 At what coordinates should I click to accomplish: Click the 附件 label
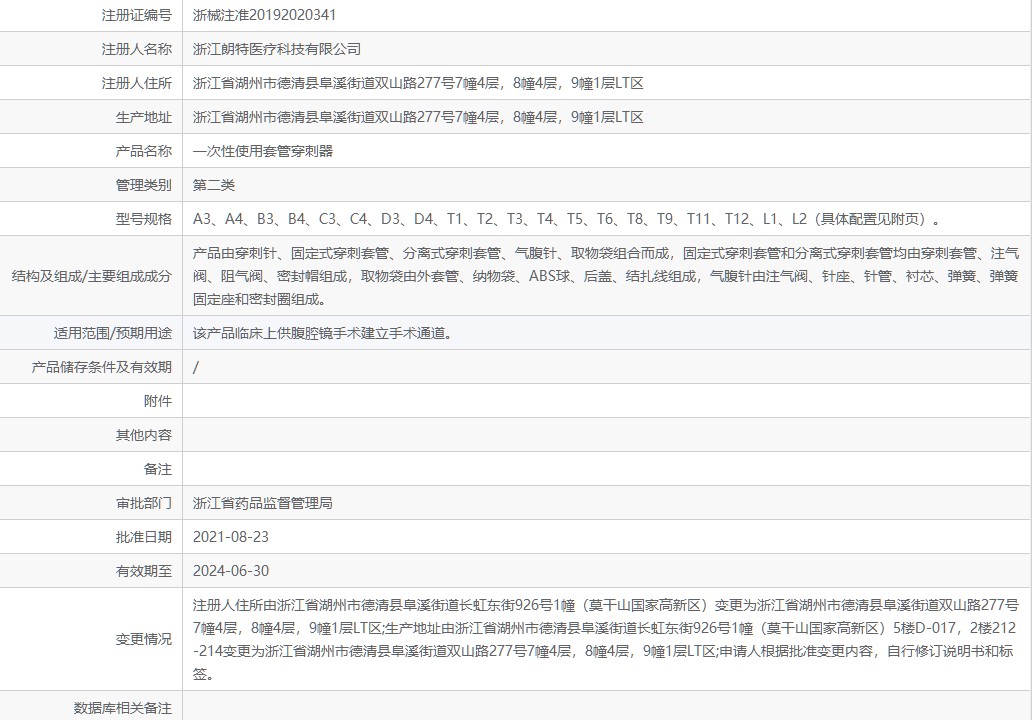[x=157, y=401]
